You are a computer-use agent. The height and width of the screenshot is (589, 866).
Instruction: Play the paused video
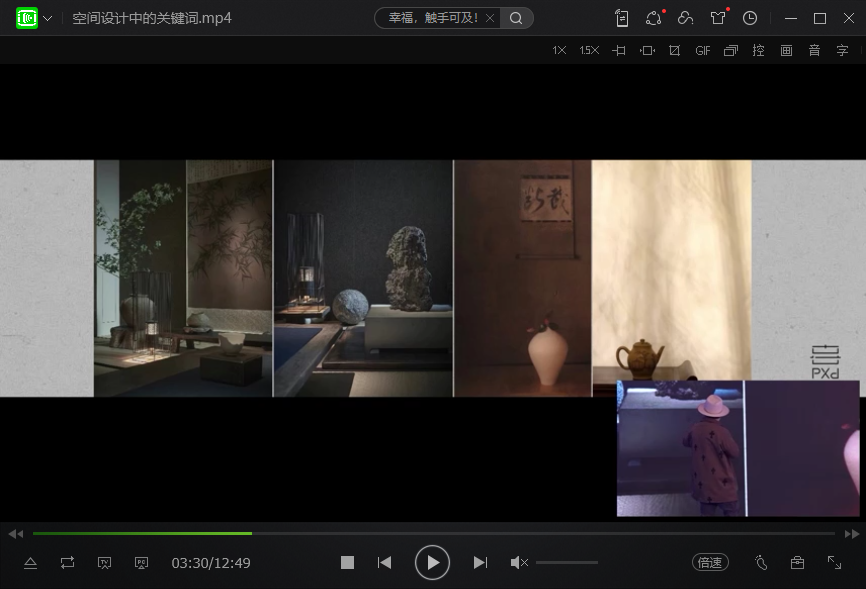432,563
